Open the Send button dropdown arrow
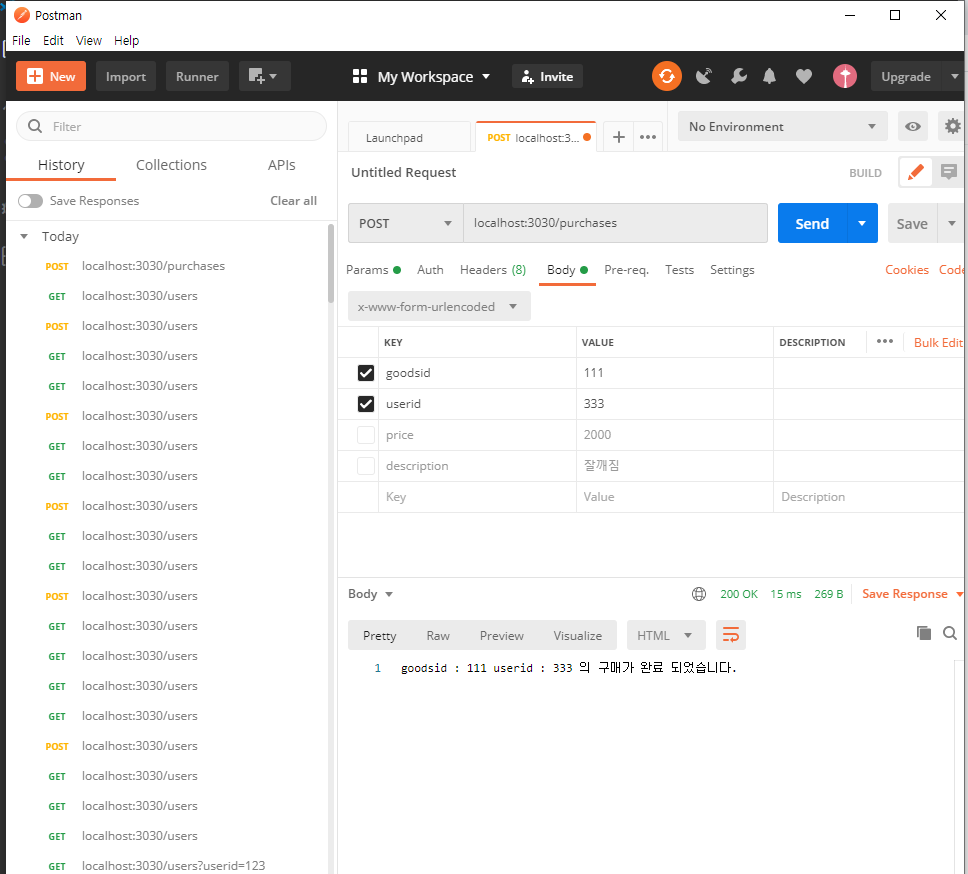968x874 pixels. click(862, 223)
